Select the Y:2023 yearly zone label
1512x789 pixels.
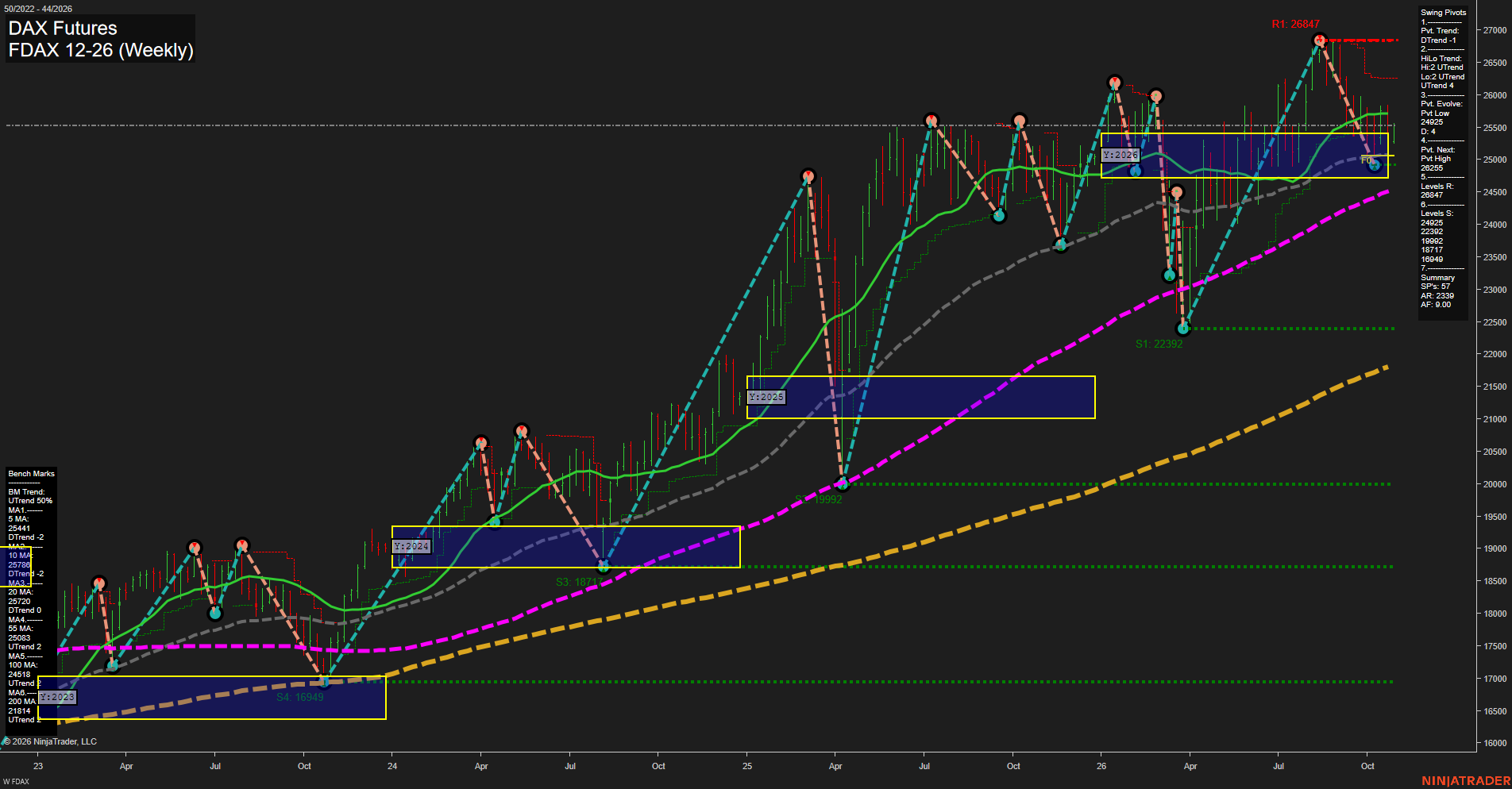(x=57, y=697)
